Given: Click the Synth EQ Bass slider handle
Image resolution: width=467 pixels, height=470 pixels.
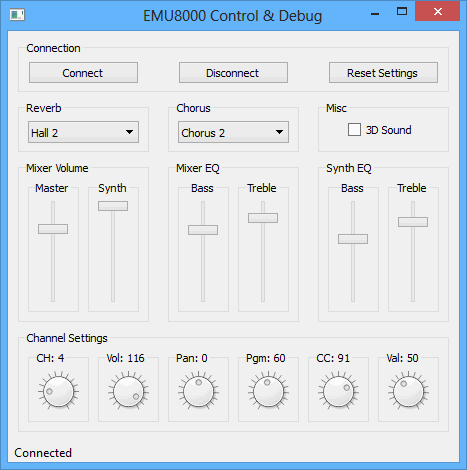Looking at the screenshot, I should coord(353,239).
